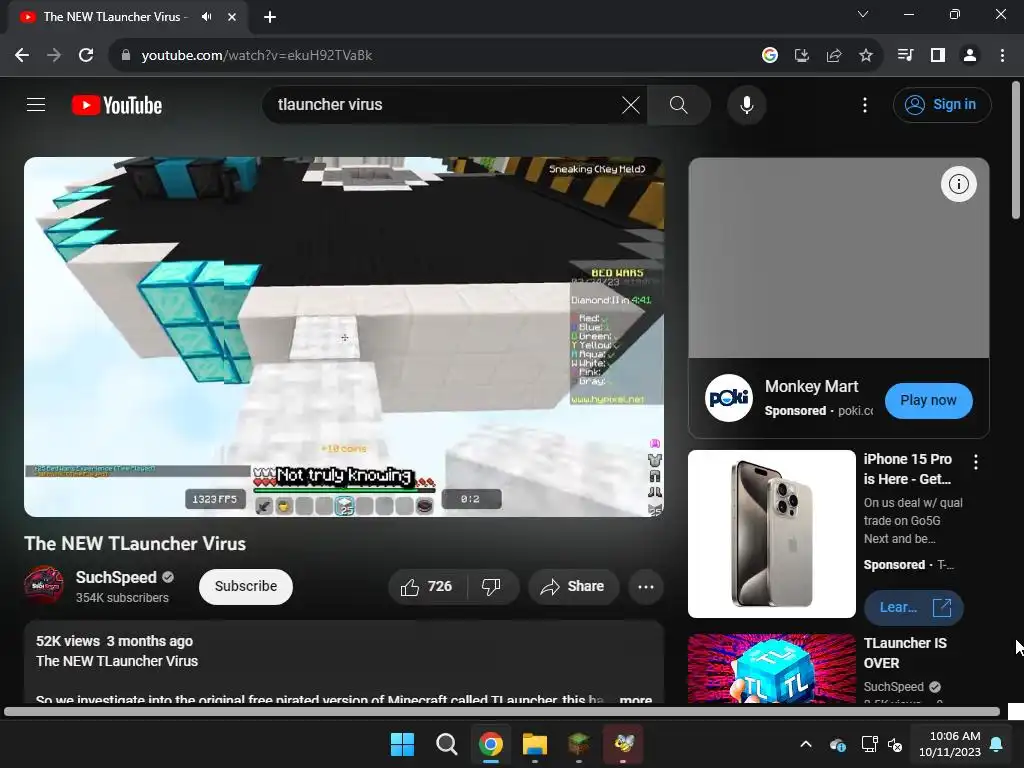Open Monkey Mart sponsored title
This screenshot has width=1024, height=768.
[811, 387]
